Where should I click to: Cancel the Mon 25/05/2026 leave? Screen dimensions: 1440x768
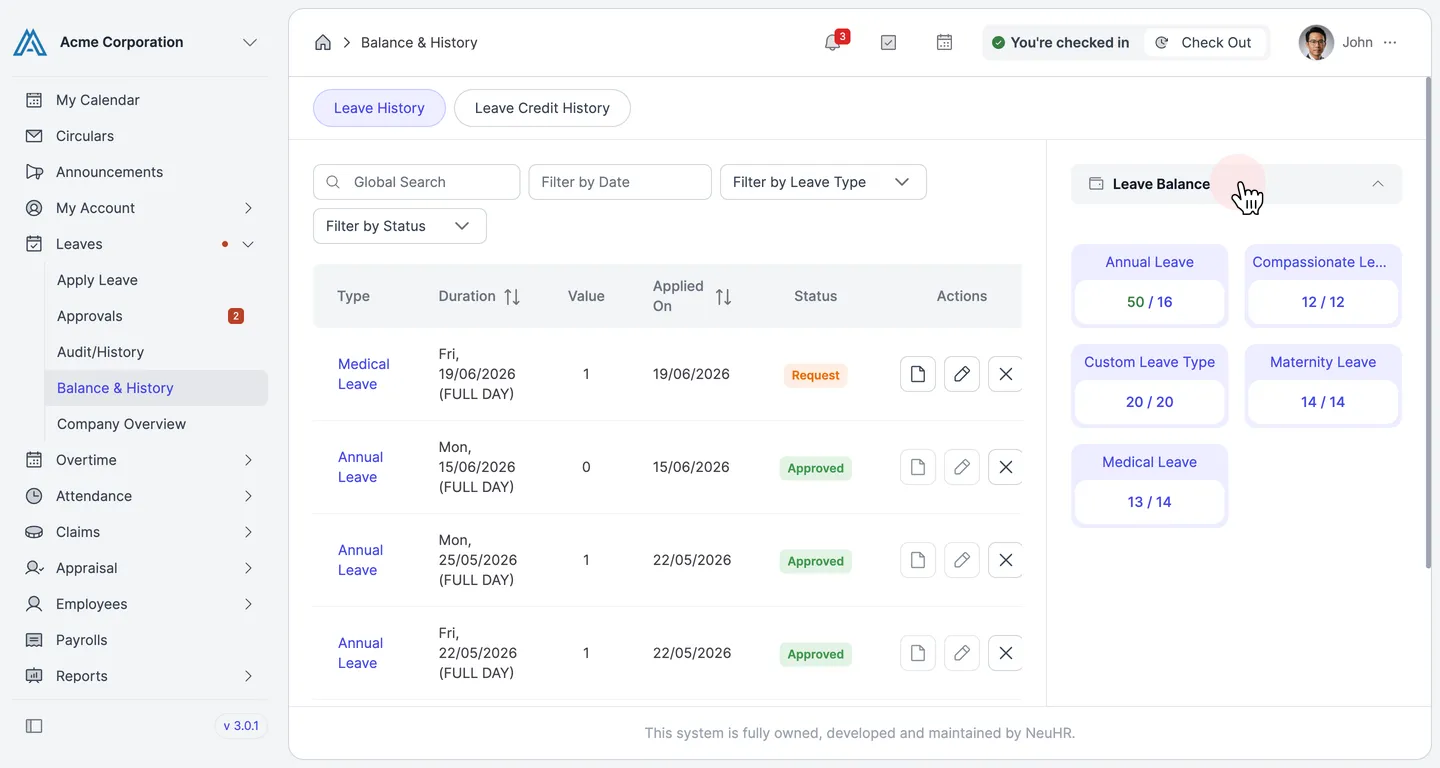[x=1006, y=560]
